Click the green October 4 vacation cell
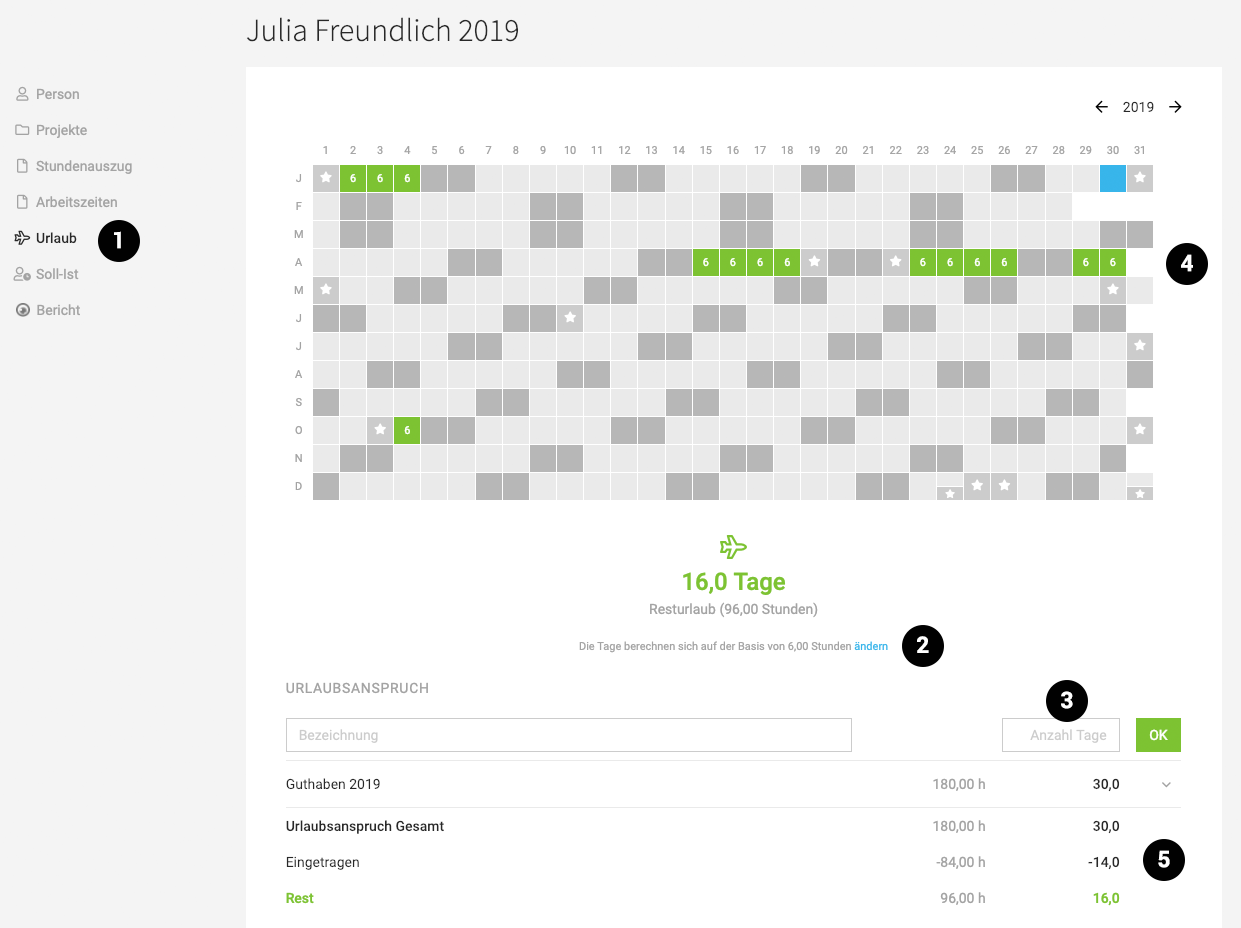 [x=407, y=430]
